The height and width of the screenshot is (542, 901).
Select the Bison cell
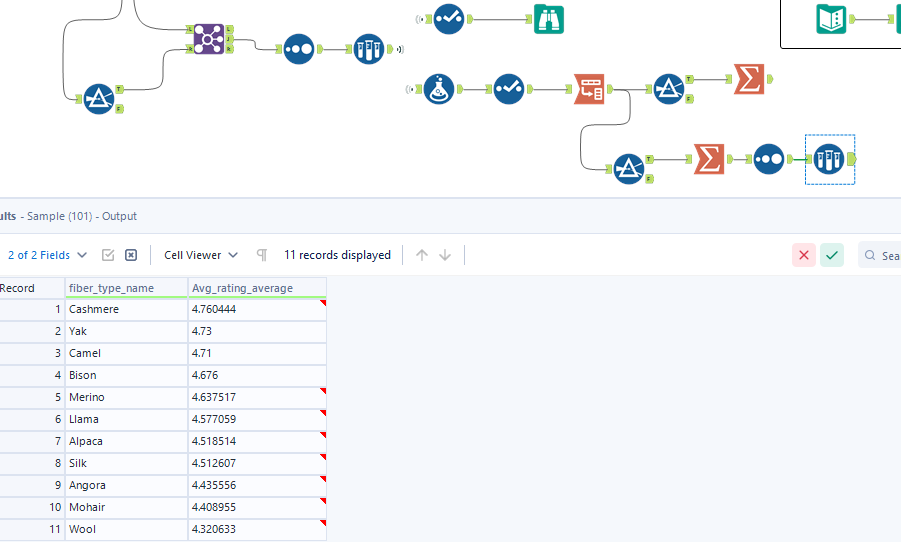pyautogui.click(x=126, y=375)
